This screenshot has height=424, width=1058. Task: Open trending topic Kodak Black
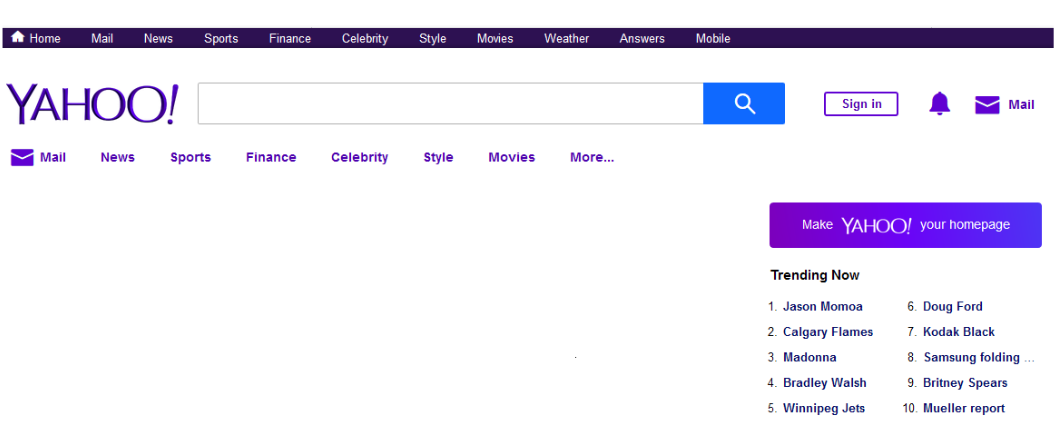point(959,332)
